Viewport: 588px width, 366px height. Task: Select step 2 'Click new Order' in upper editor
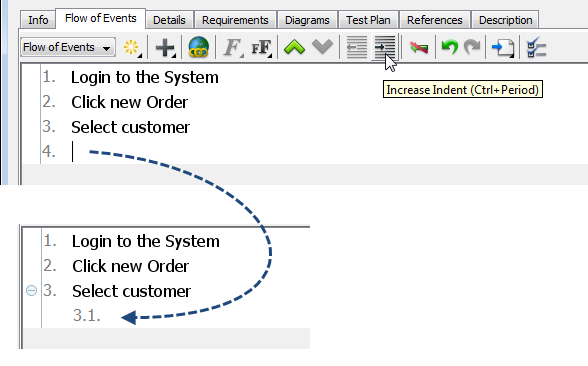click(x=129, y=102)
